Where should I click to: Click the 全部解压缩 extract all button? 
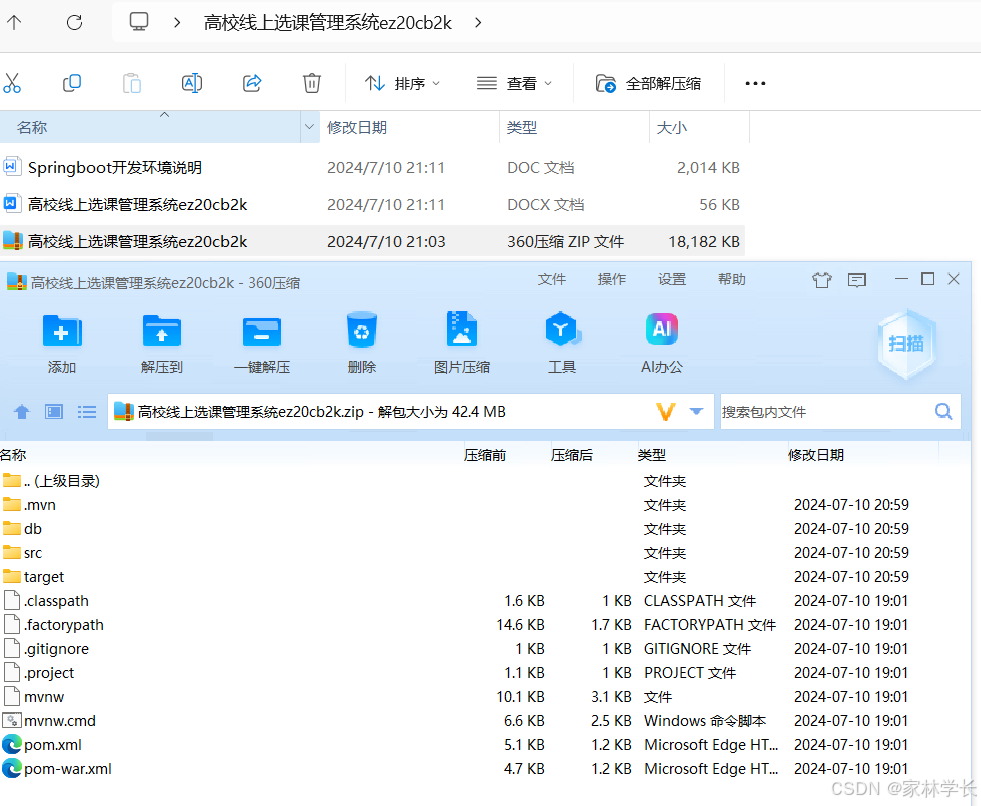tap(648, 83)
